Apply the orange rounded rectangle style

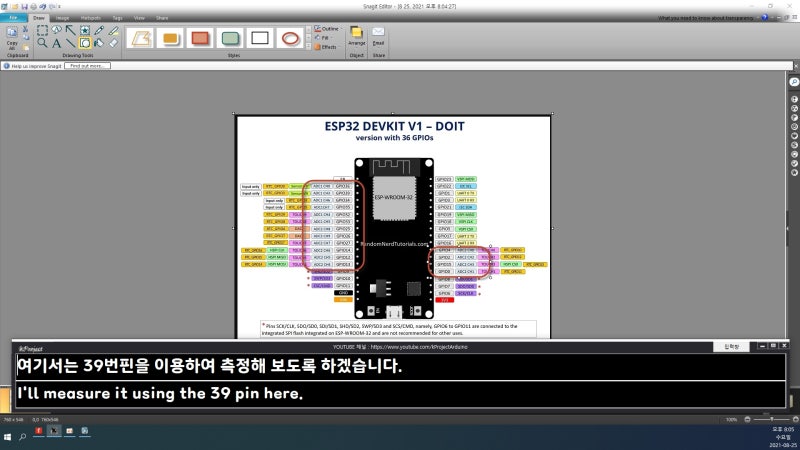tap(170, 38)
